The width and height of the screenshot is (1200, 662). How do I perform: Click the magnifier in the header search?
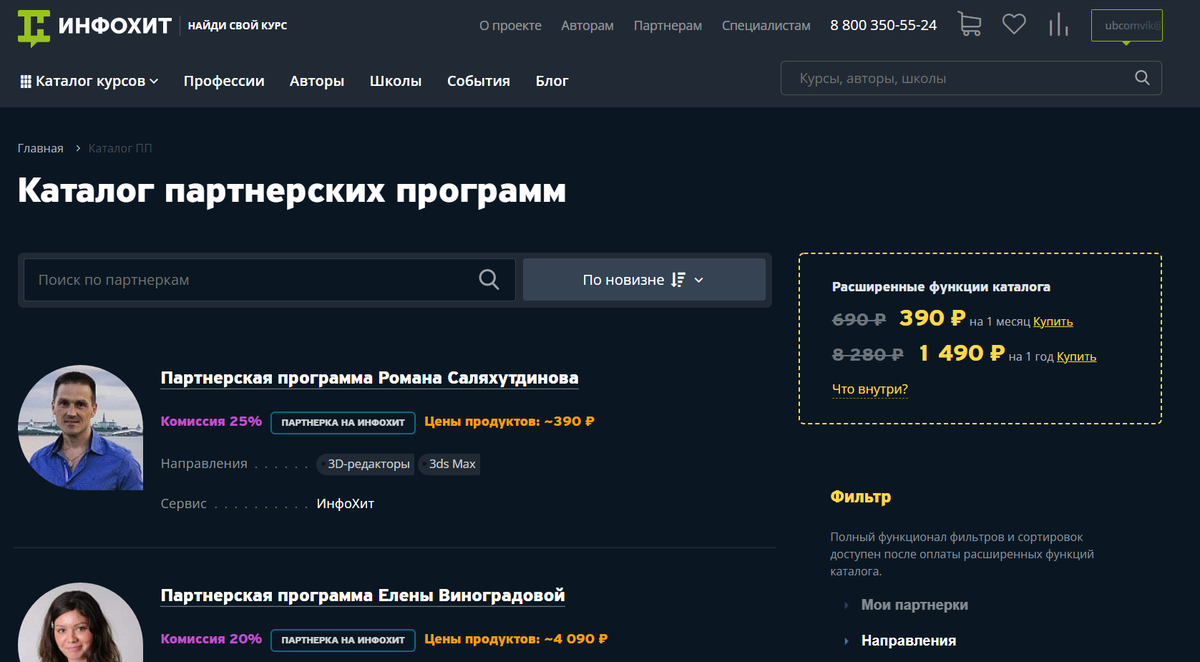pos(1142,78)
